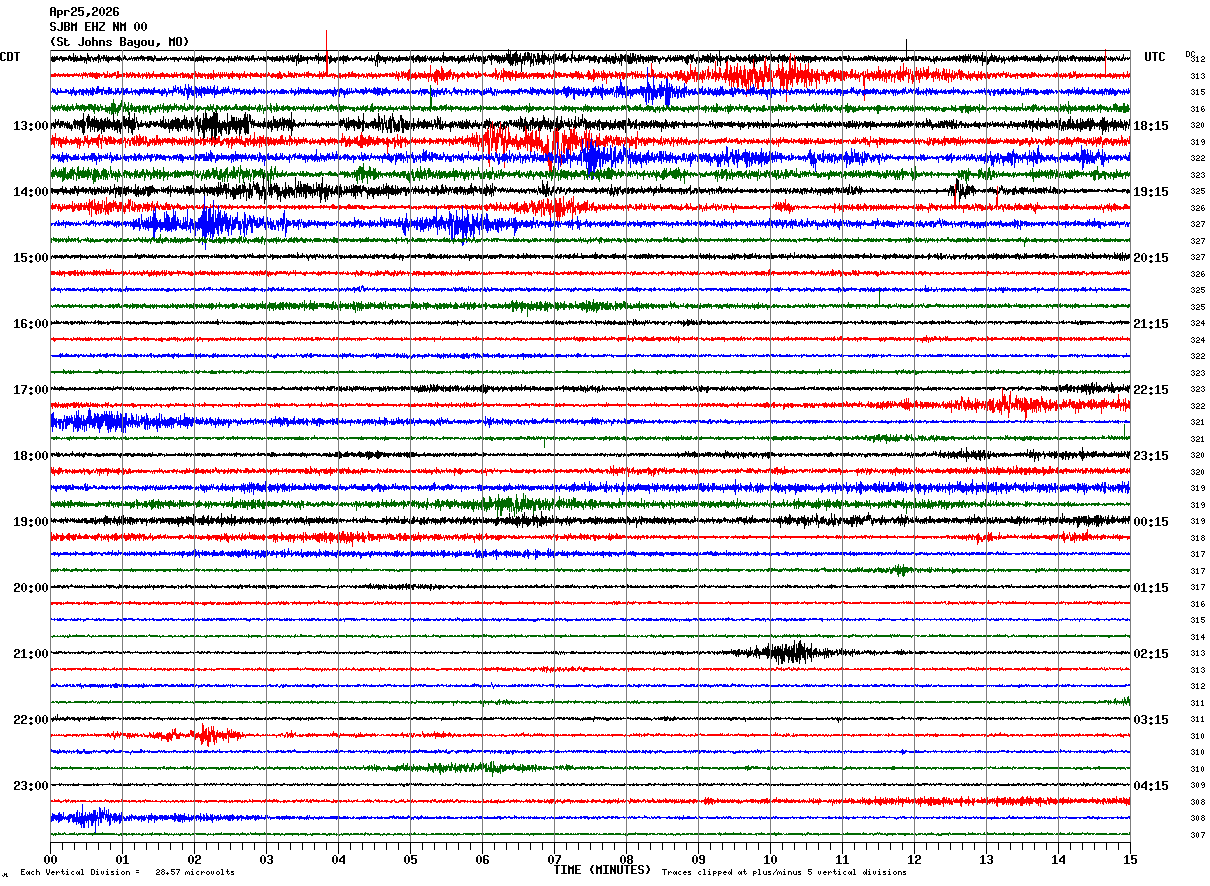This screenshot has width=1210, height=886.
Task: Click the TIME (MINUTES) axis title
Action: [602, 870]
